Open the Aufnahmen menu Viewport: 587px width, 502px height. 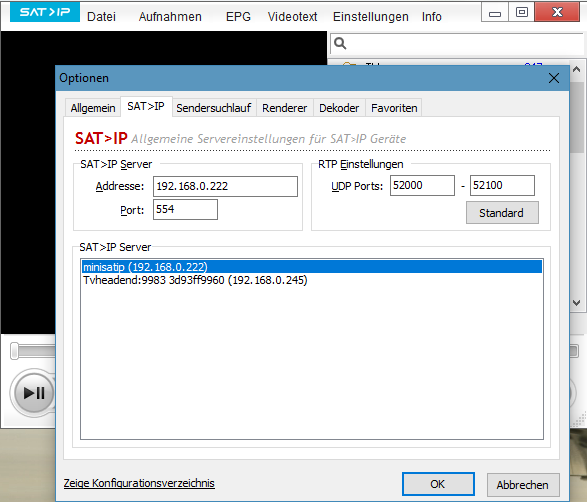click(x=170, y=16)
